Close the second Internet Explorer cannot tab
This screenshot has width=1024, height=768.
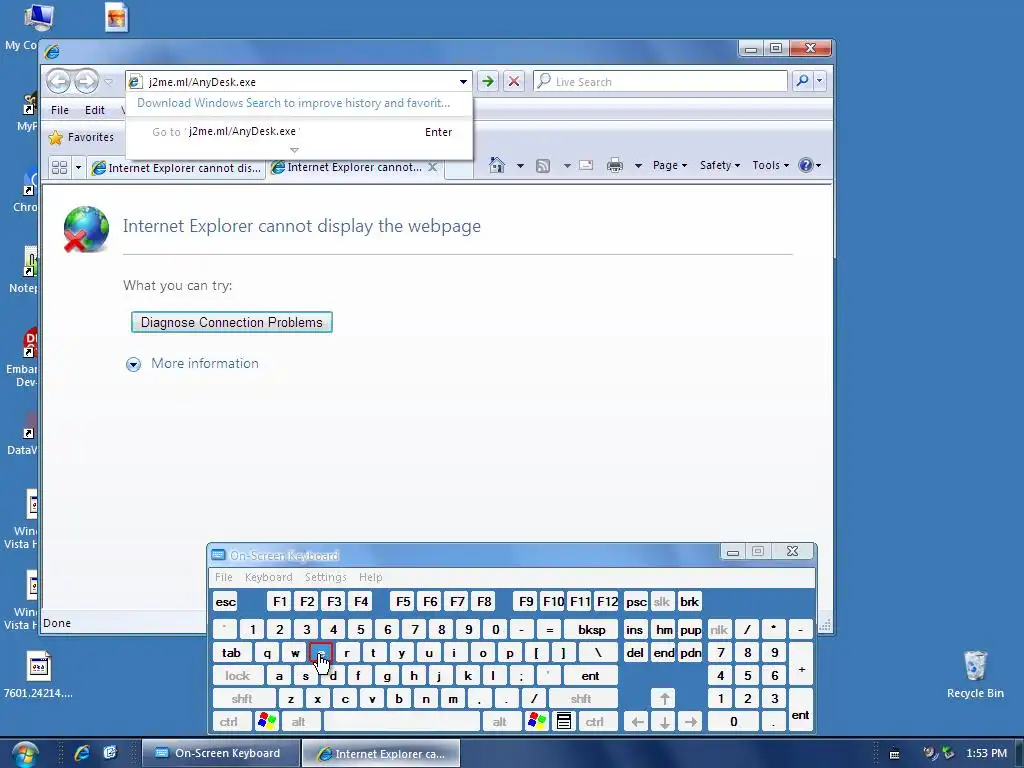432,167
